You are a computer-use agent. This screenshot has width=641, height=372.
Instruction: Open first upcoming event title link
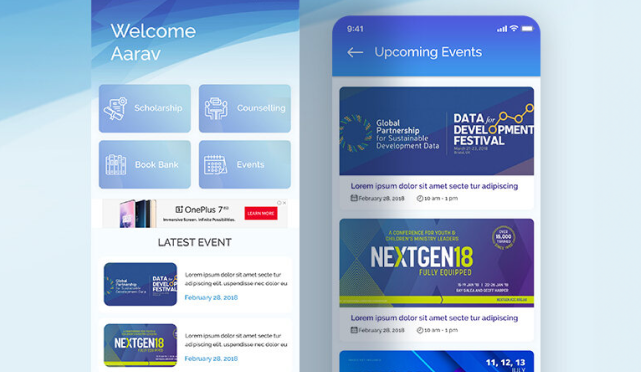434,186
